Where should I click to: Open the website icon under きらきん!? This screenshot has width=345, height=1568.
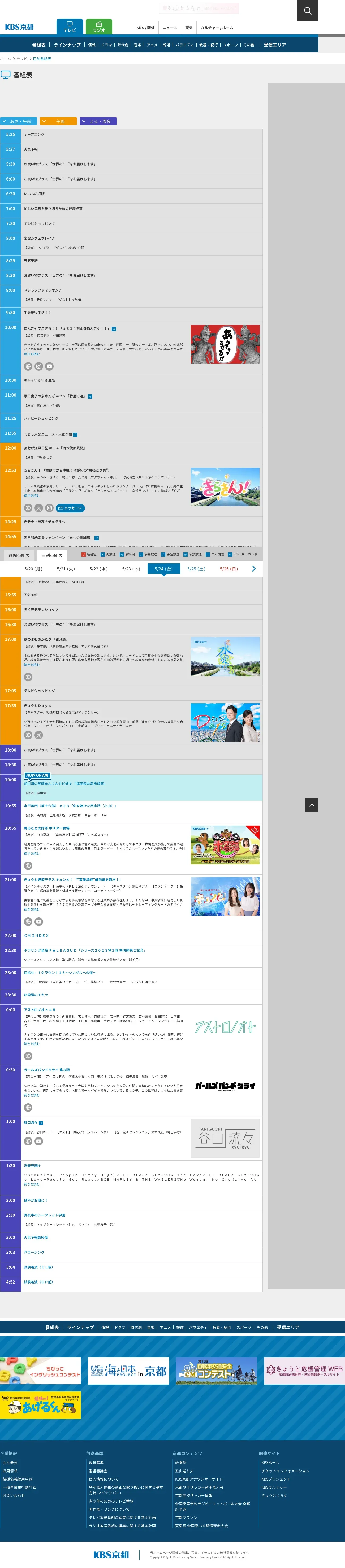click(28, 508)
